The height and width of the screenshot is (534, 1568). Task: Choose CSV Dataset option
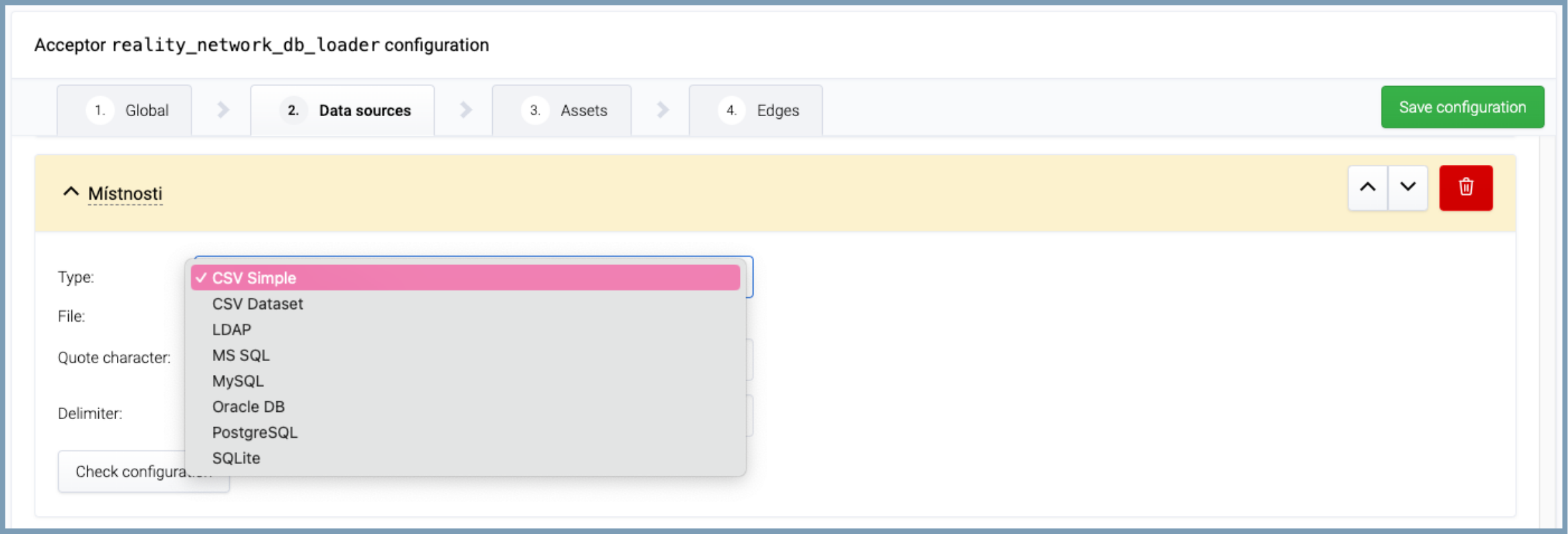pos(258,304)
